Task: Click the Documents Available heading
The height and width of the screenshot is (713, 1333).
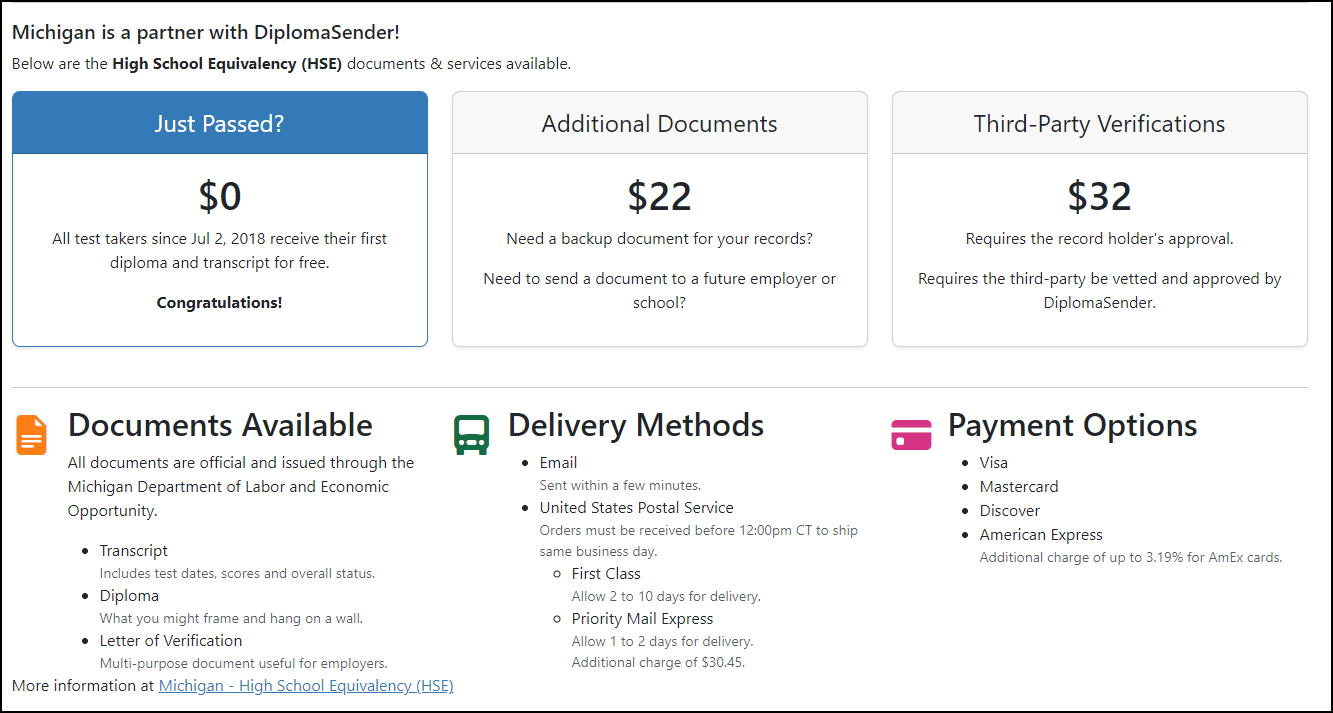Action: coord(220,425)
